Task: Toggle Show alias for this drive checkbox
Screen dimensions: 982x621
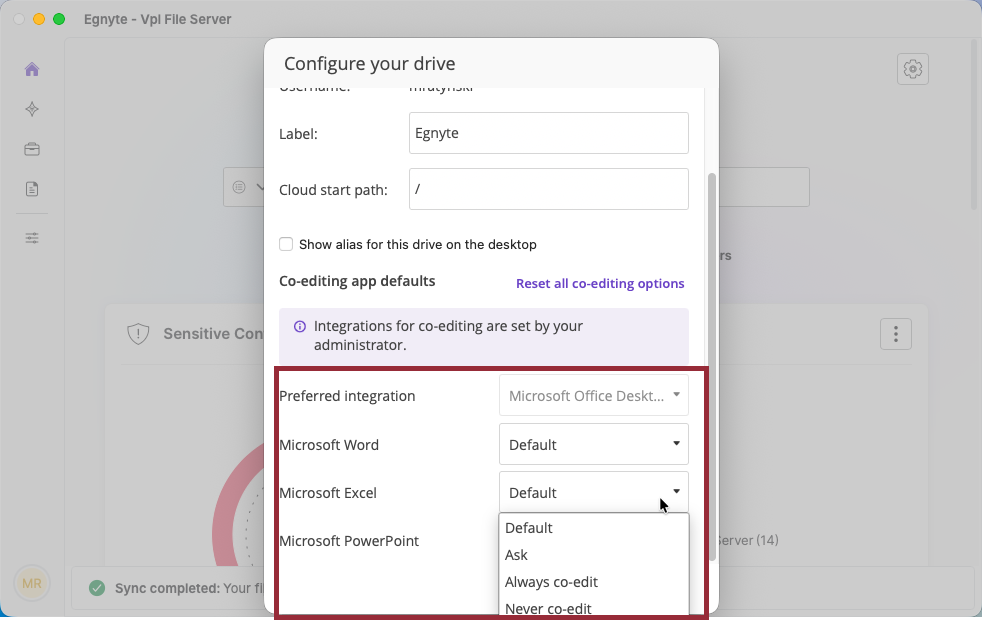Action: pos(286,244)
